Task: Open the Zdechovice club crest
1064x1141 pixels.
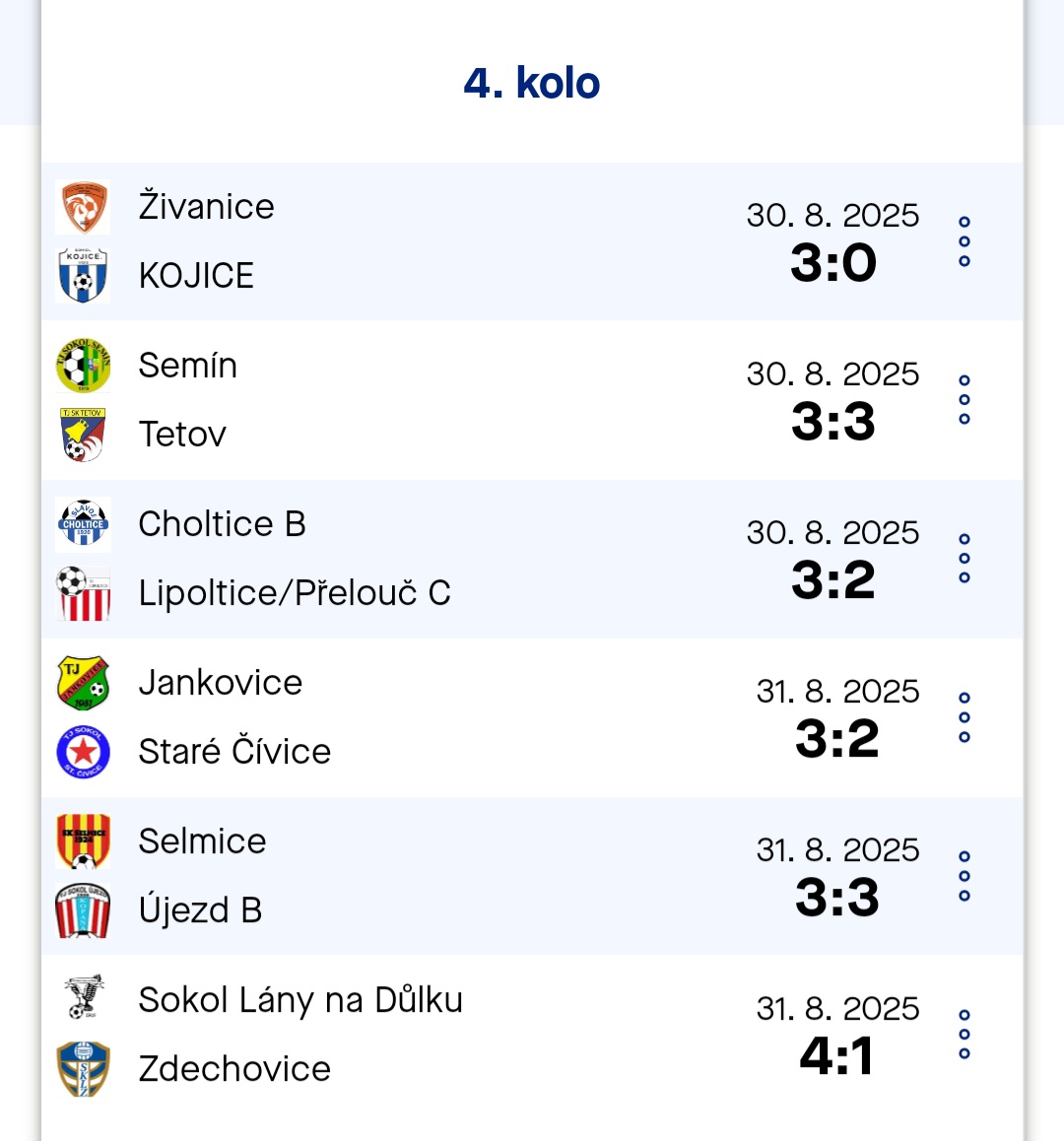Action: [83, 1069]
